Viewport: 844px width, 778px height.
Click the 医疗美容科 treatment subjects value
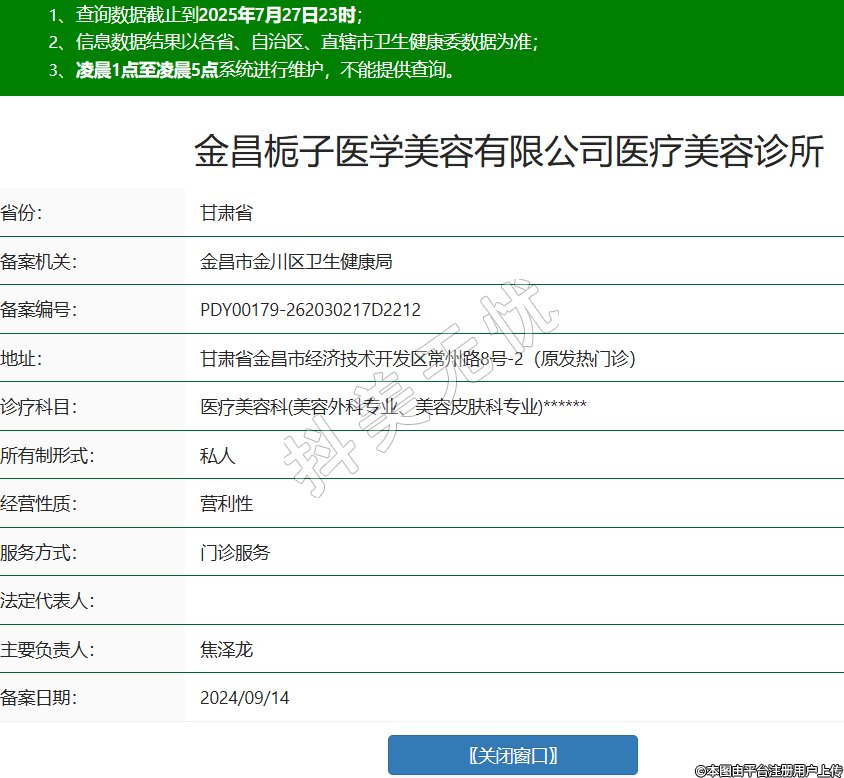pos(392,407)
